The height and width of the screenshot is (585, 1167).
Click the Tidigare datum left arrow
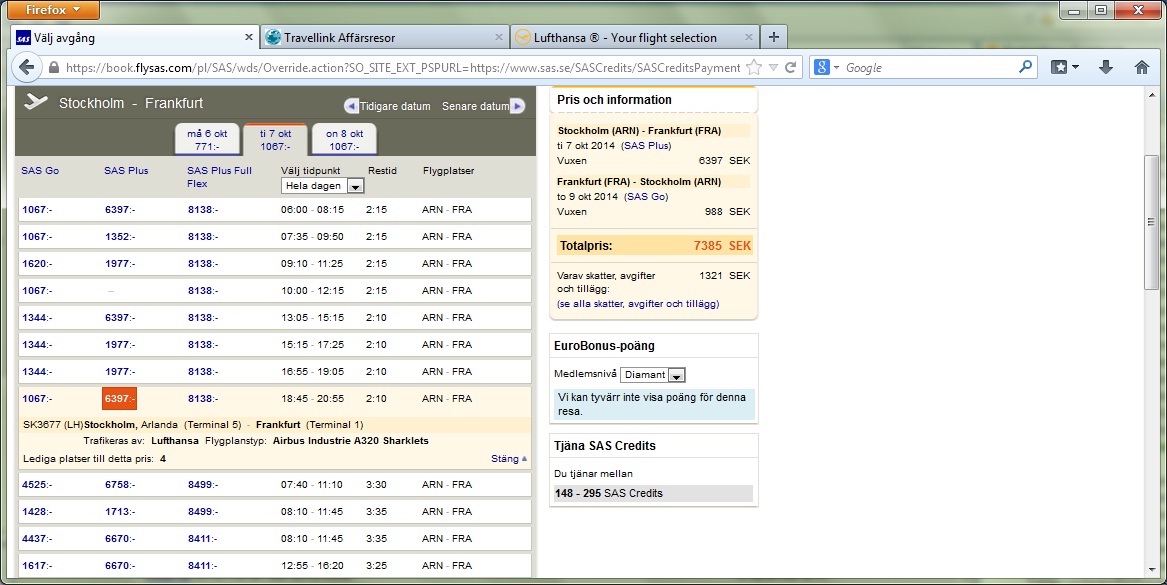[351, 106]
